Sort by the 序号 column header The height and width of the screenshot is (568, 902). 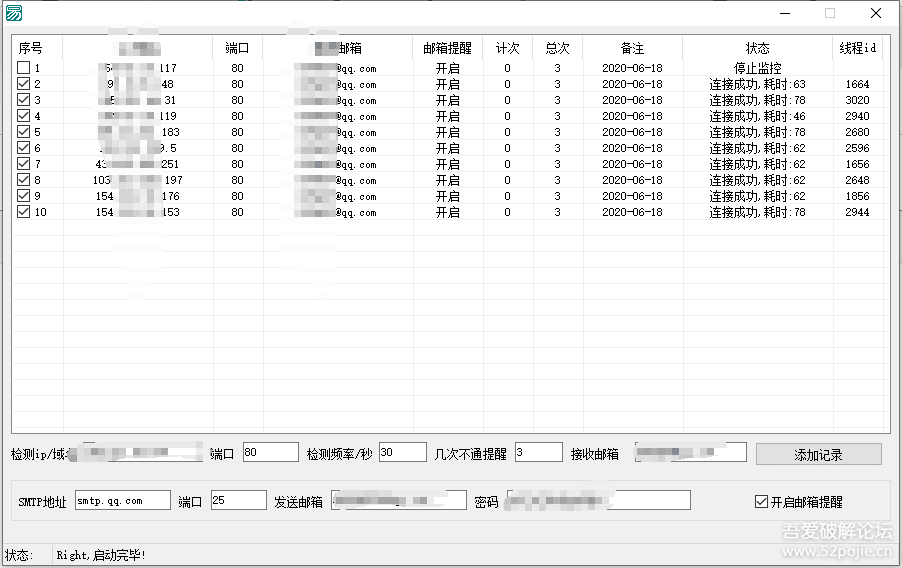coord(37,48)
